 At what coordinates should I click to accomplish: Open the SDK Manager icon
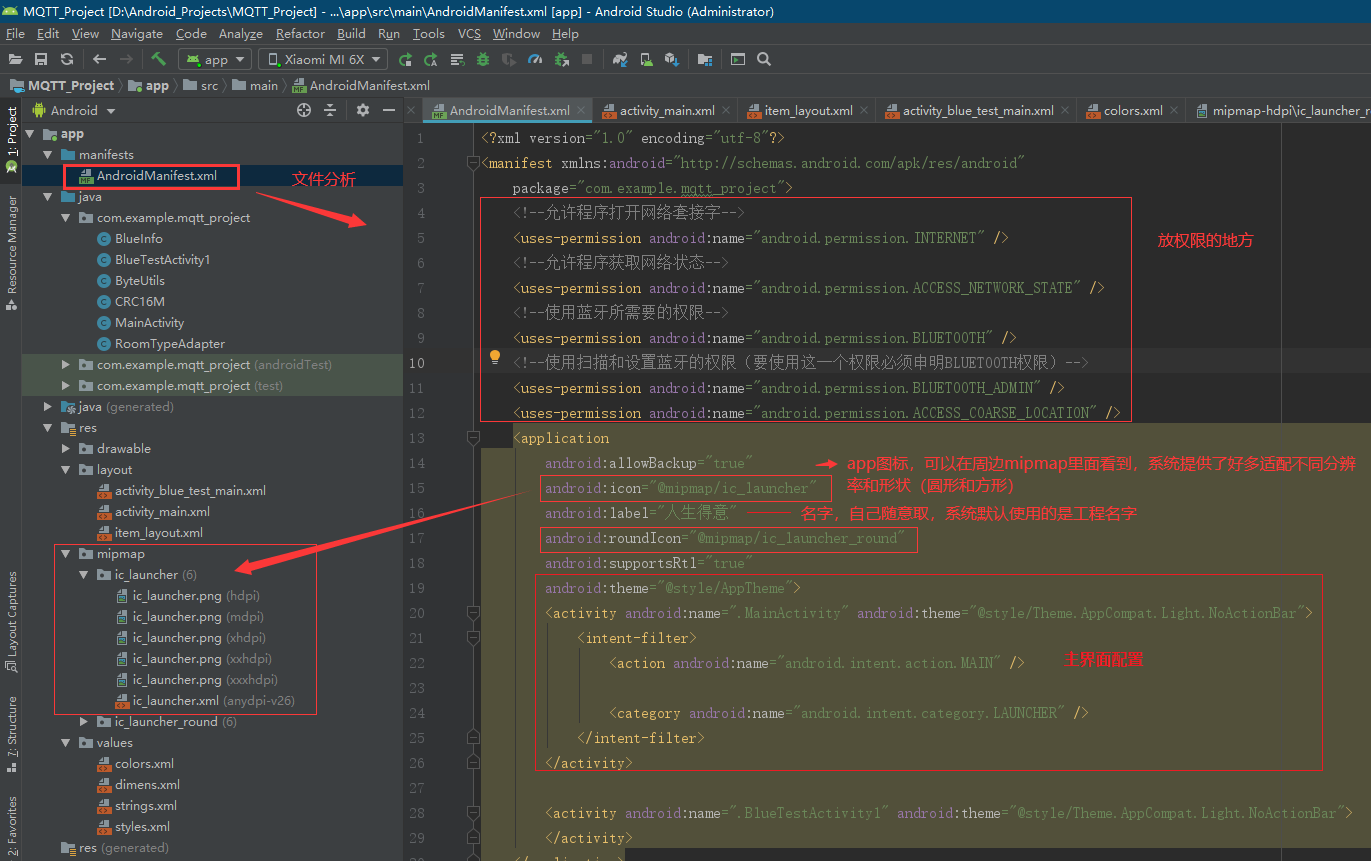pos(672,59)
